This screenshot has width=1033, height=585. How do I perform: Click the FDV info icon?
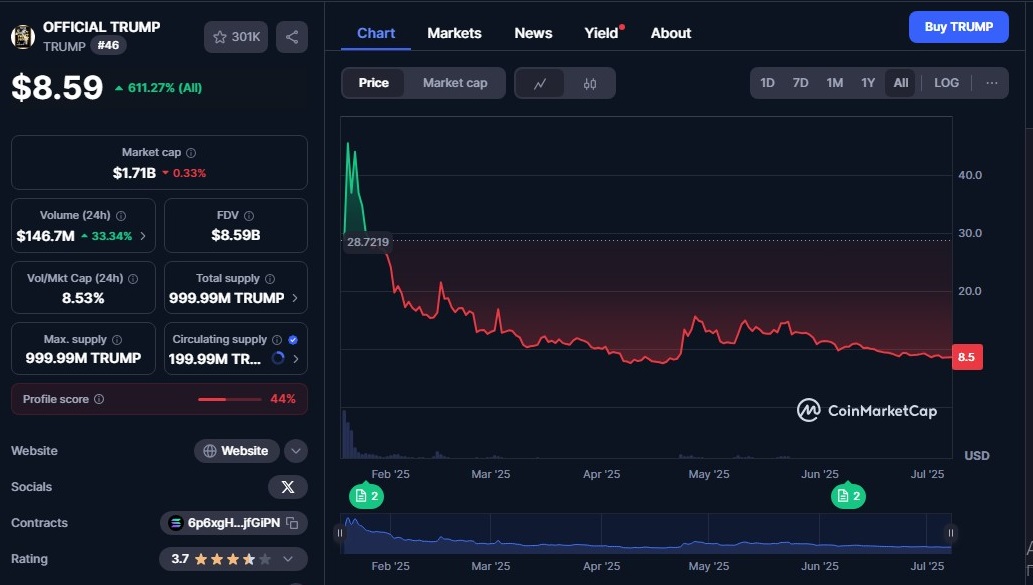pos(248,215)
